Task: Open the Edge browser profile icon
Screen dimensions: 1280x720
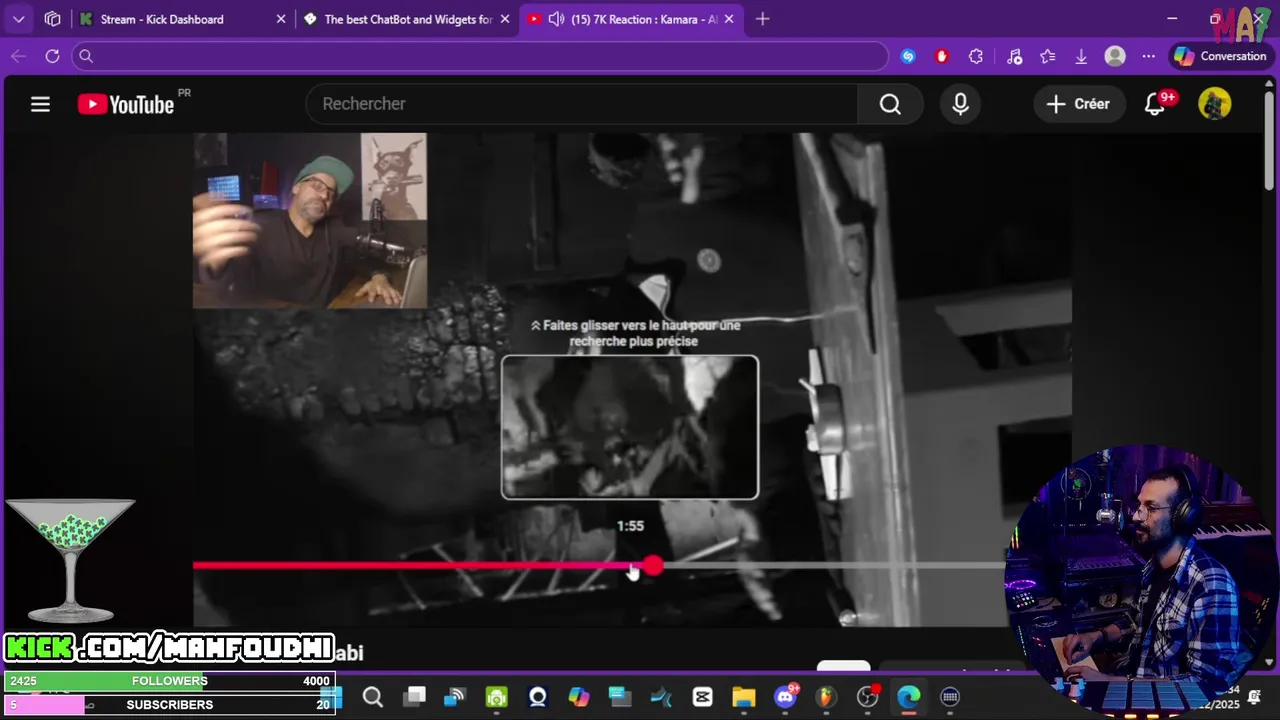Action: pyautogui.click(x=1115, y=57)
